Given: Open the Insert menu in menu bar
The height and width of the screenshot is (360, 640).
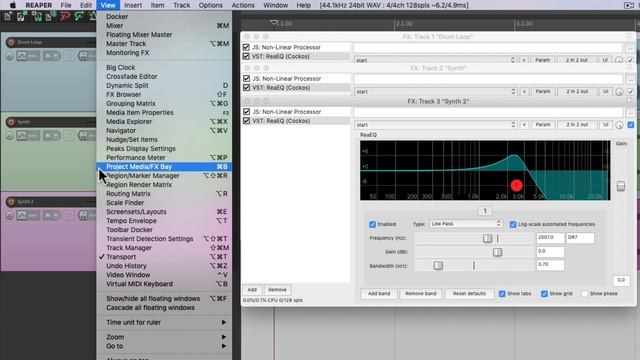Looking at the screenshot, I should (x=133, y=5).
